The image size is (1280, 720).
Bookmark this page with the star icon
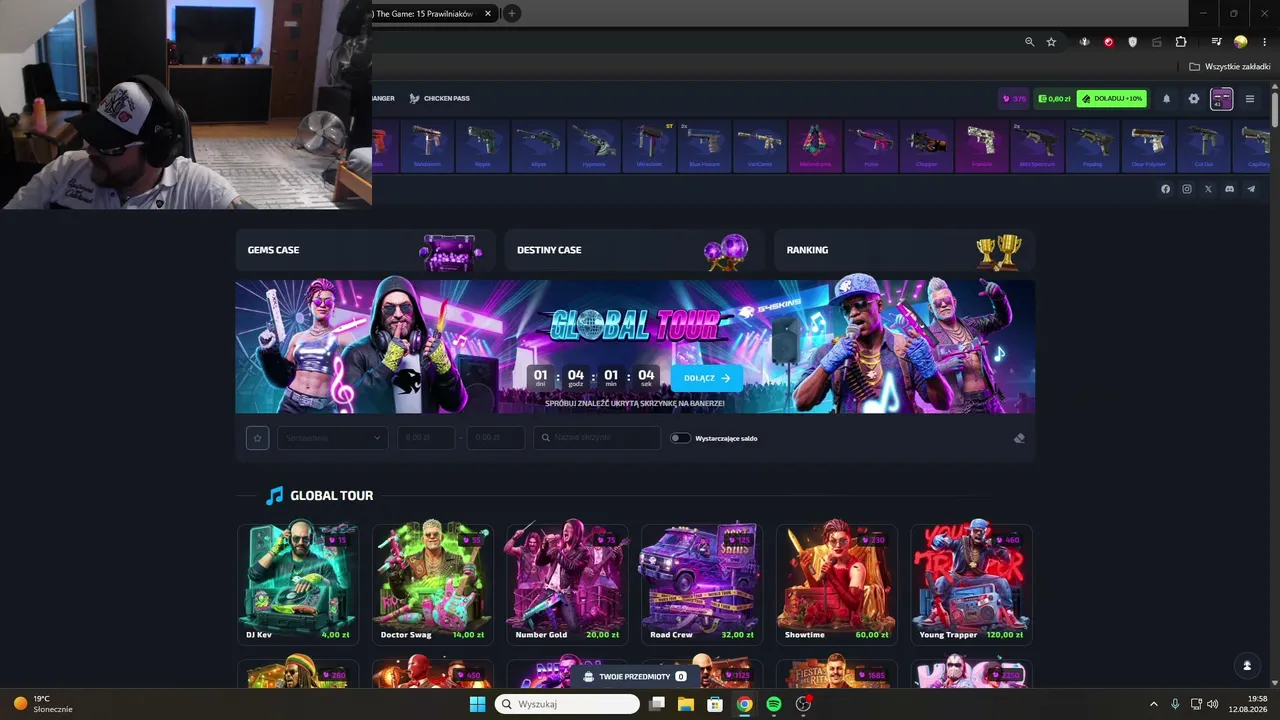[x=1051, y=42]
